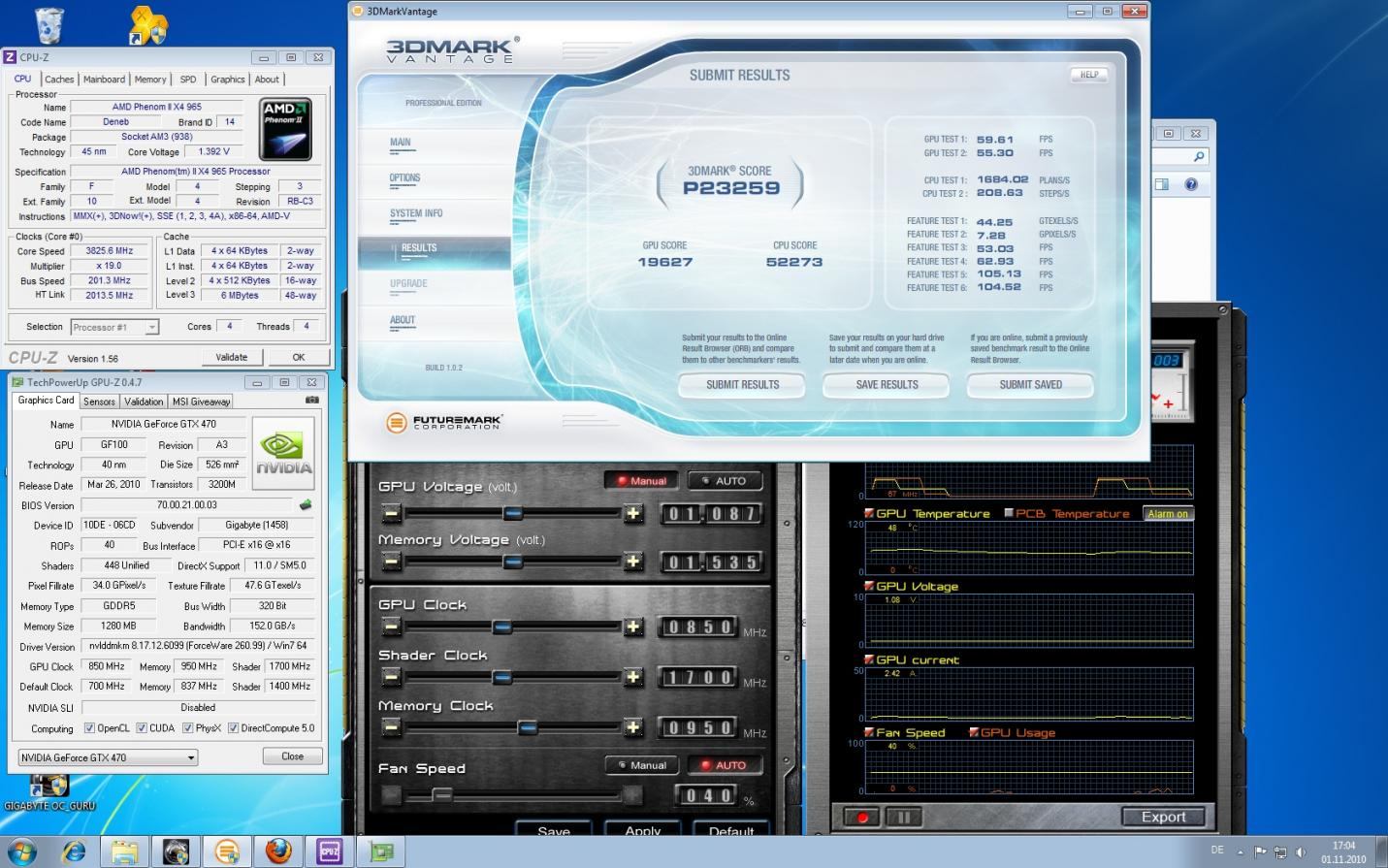
Task: Toggle the CUDA checkbox in GPU-Z
Action: click(x=142, y=728)
